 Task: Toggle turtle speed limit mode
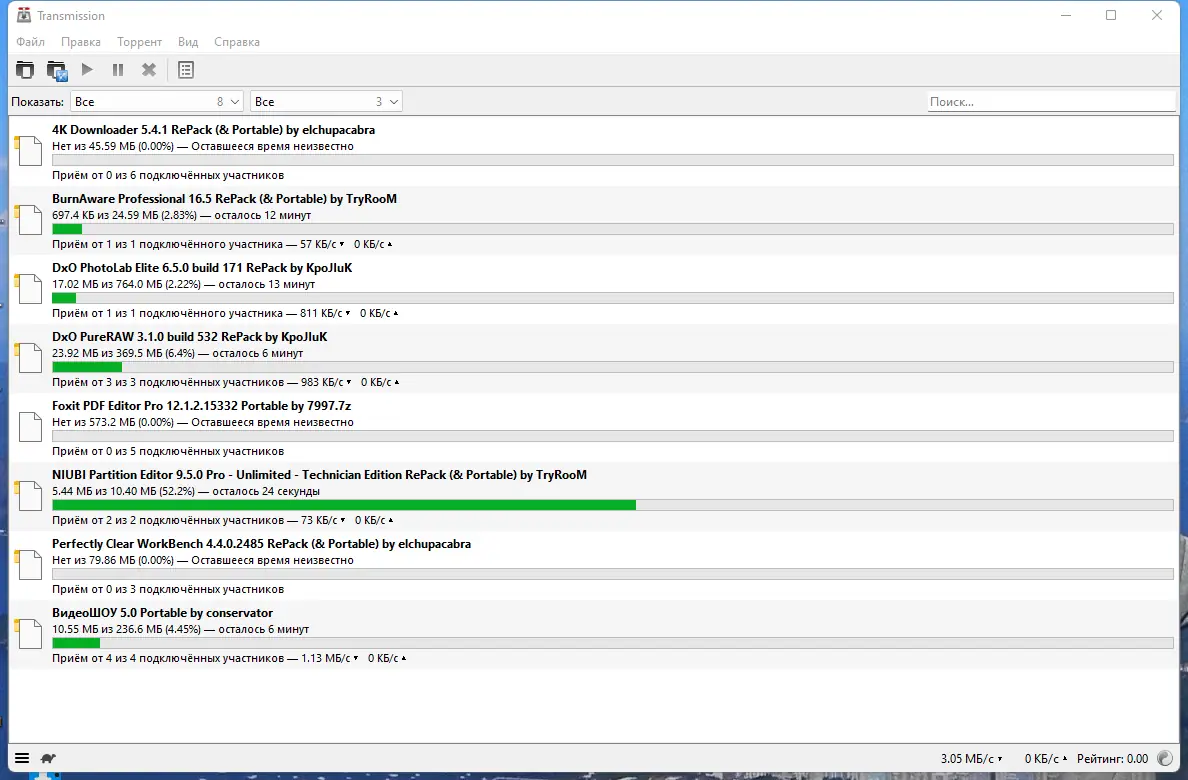(x=48, y=758)
